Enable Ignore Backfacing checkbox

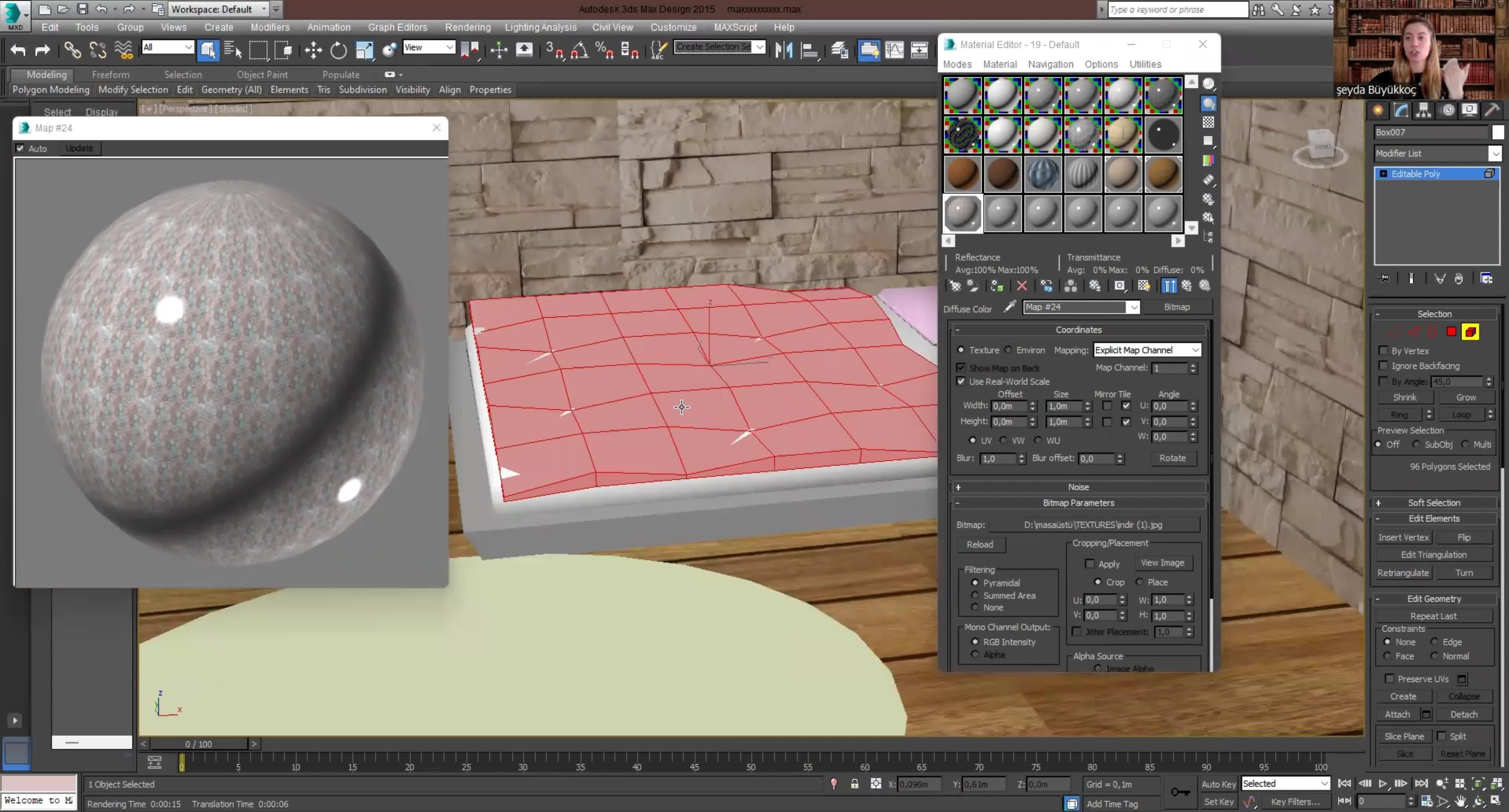tap(1383, 365)
